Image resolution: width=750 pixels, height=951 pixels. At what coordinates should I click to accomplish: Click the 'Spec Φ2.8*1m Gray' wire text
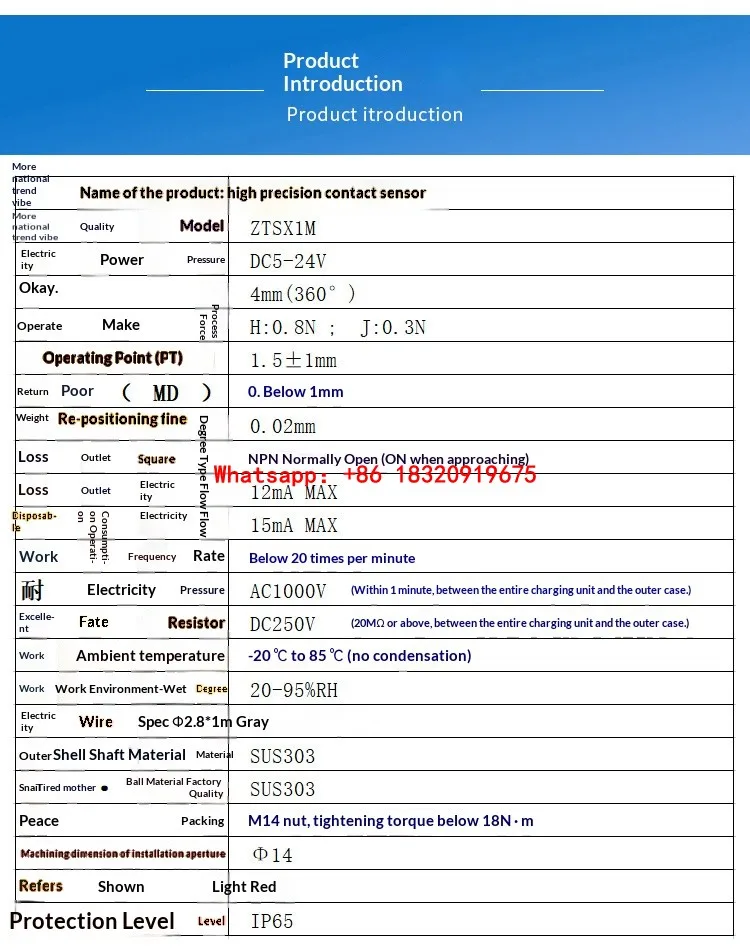(x=203, y=722)
